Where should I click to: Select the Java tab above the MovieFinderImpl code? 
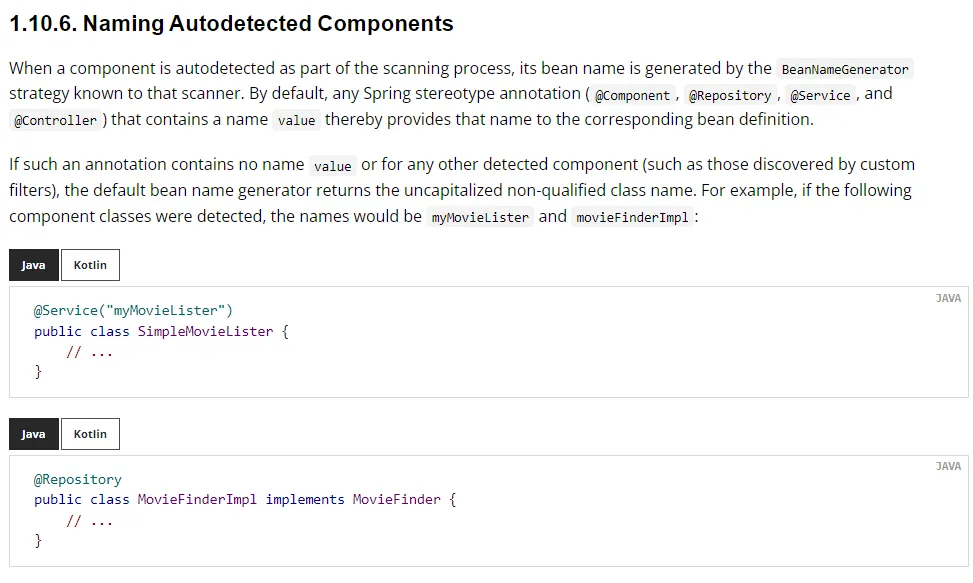(x=34, y=434)
